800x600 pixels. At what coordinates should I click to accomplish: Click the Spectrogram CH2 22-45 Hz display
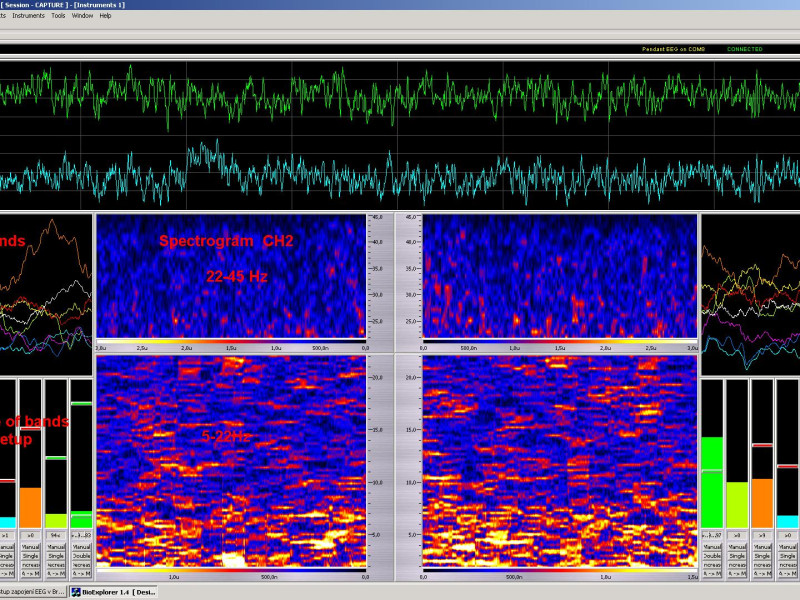230,275
